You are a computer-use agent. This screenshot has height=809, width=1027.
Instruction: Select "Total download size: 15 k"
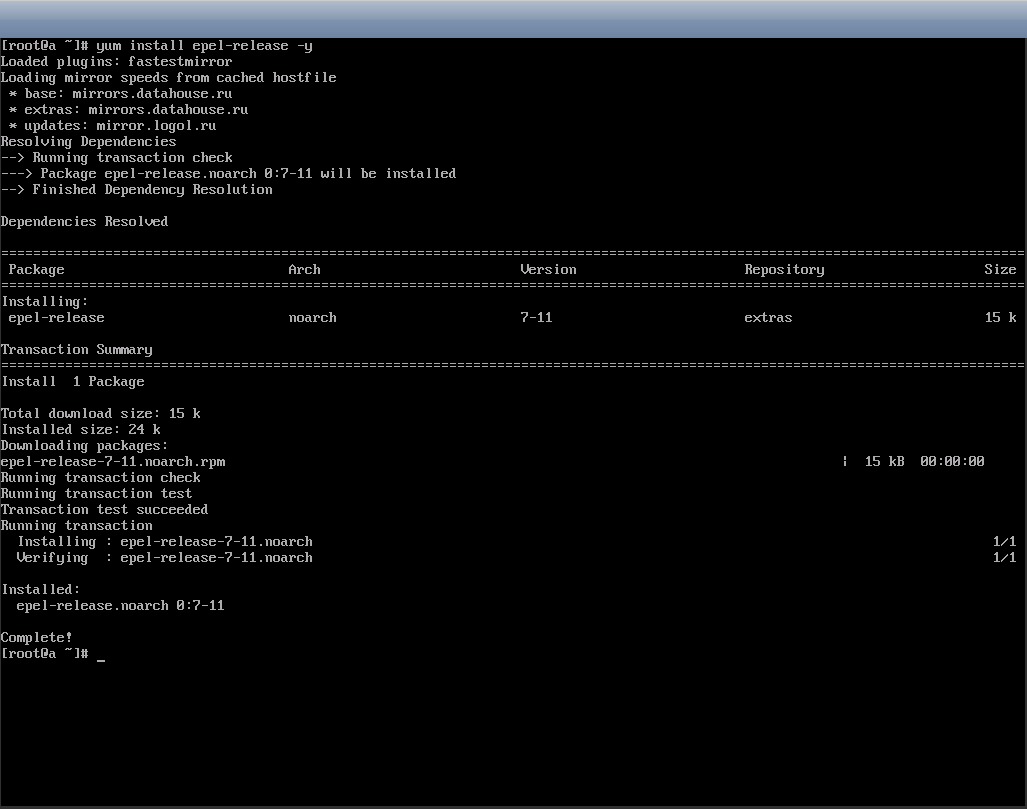coord(101,414)
